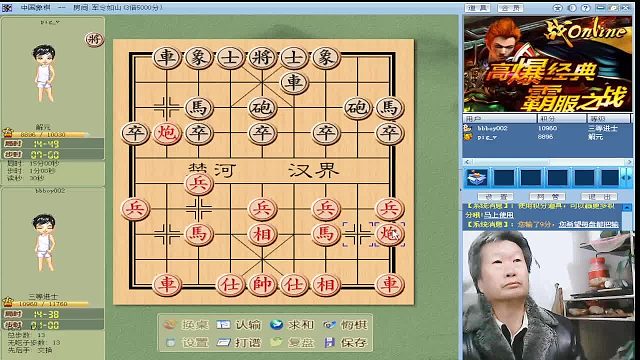Viewport: 640px width, 360px height.
Task: Click user list scrollbar right arrow
Action: pos(629,162)
